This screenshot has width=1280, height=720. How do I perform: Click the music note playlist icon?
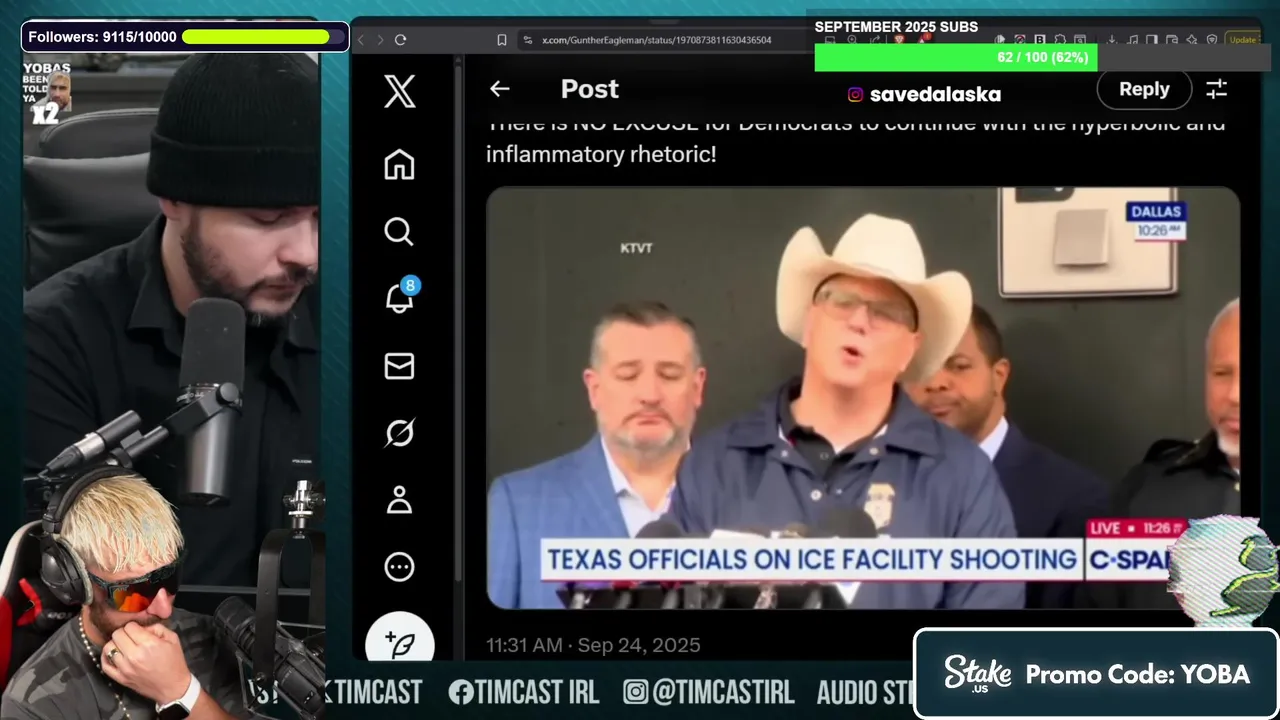point(1132,40)
